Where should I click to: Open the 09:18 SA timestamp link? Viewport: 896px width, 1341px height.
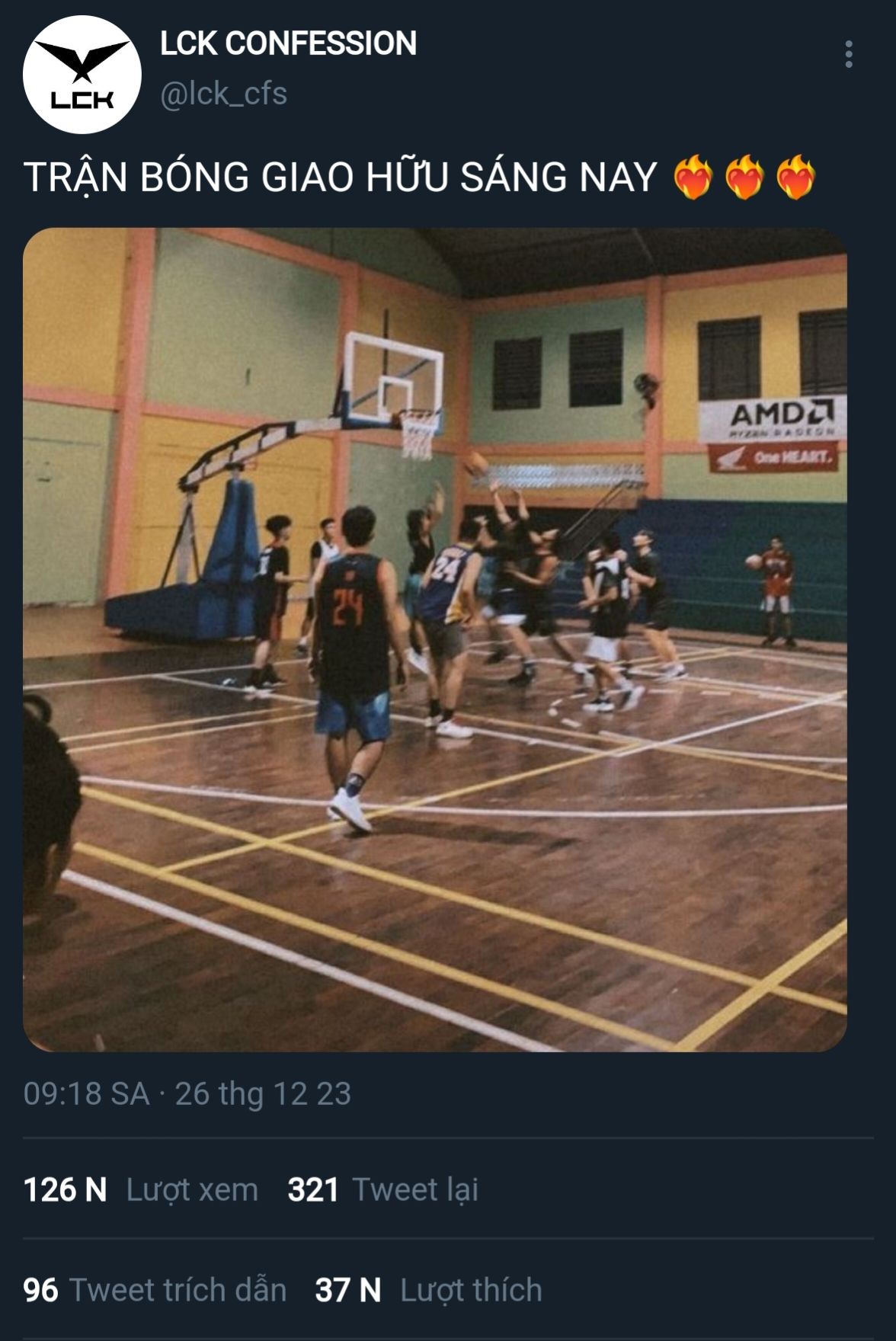[x=86, y=1093]
